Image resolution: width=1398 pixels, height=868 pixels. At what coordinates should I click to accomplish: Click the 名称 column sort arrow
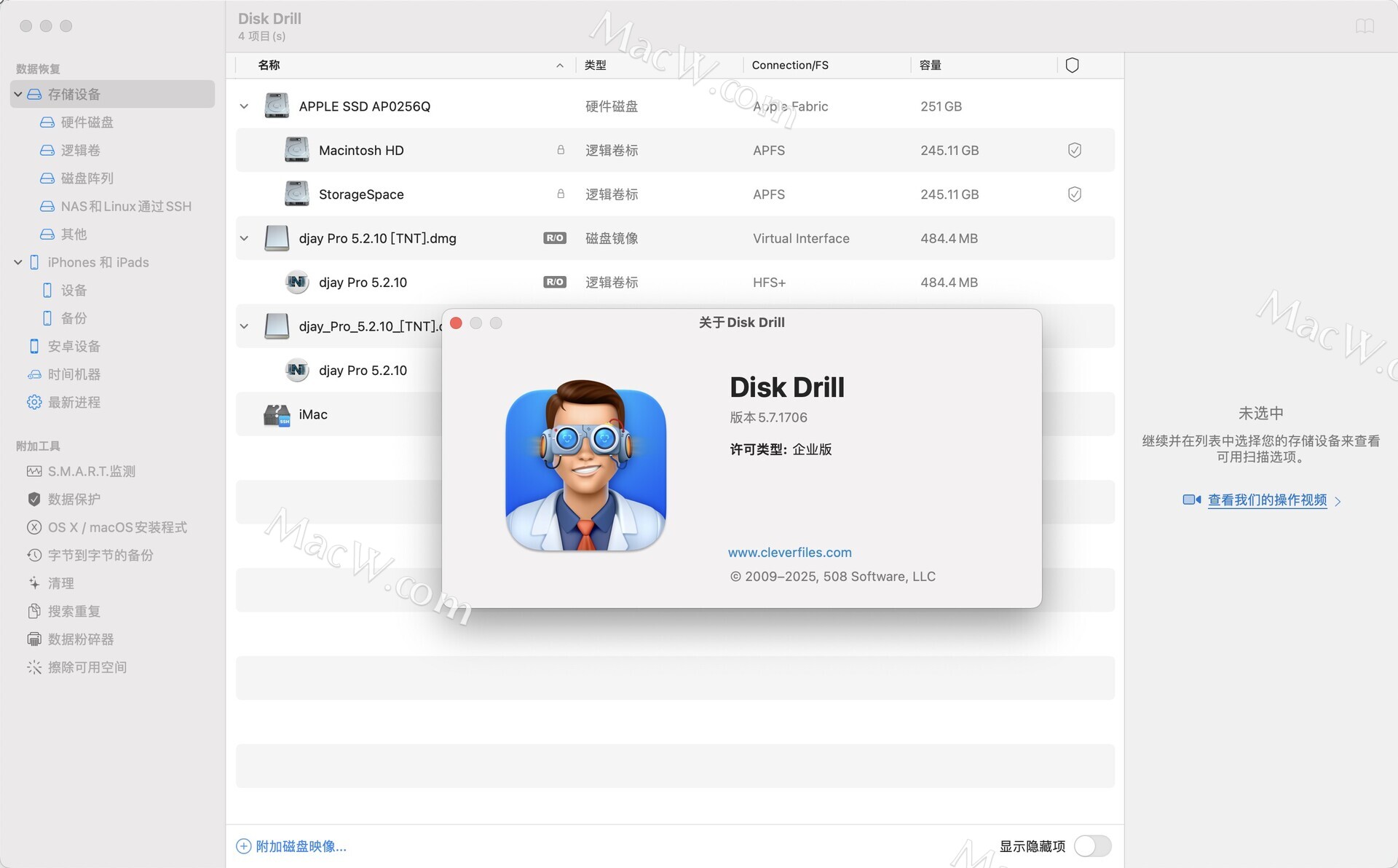point(560,66)
